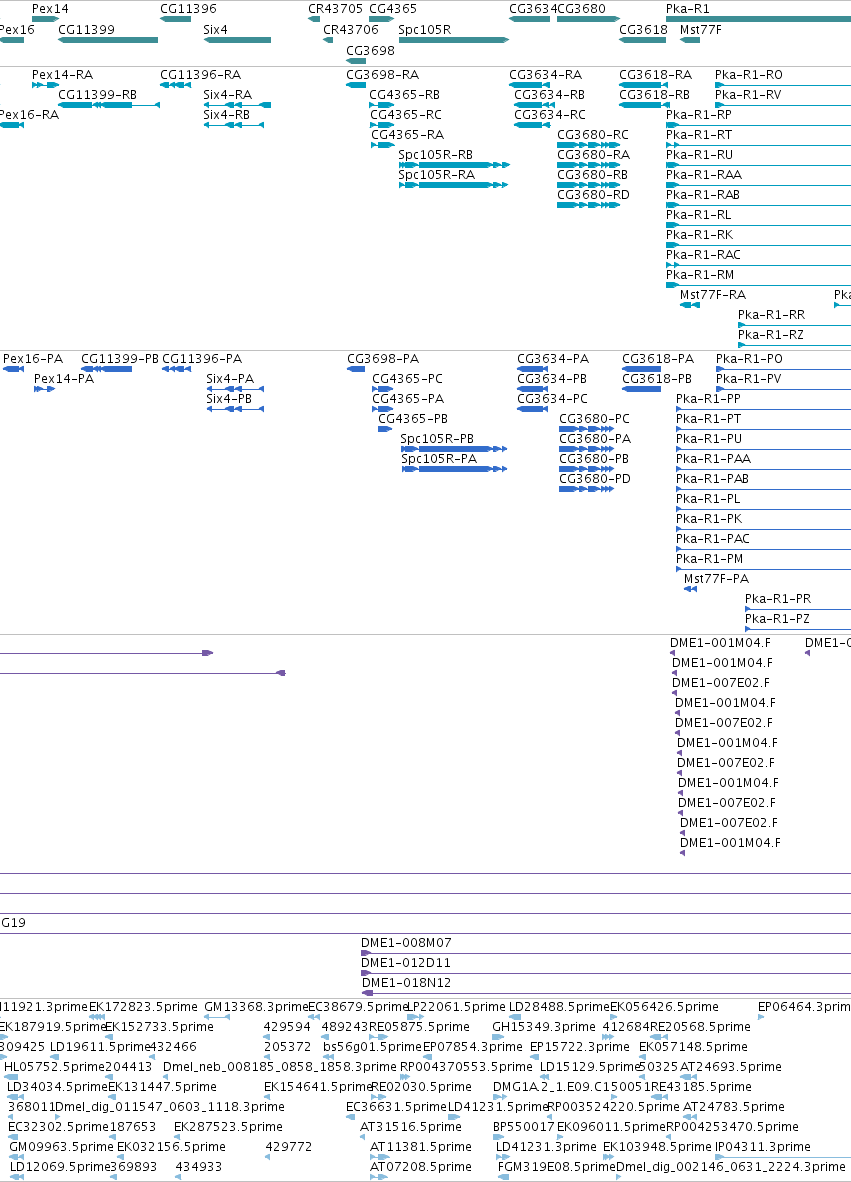Click EST label "AT07208.5prime"
Viewport: 851px width, 1182px height.
coord(421,1167)
